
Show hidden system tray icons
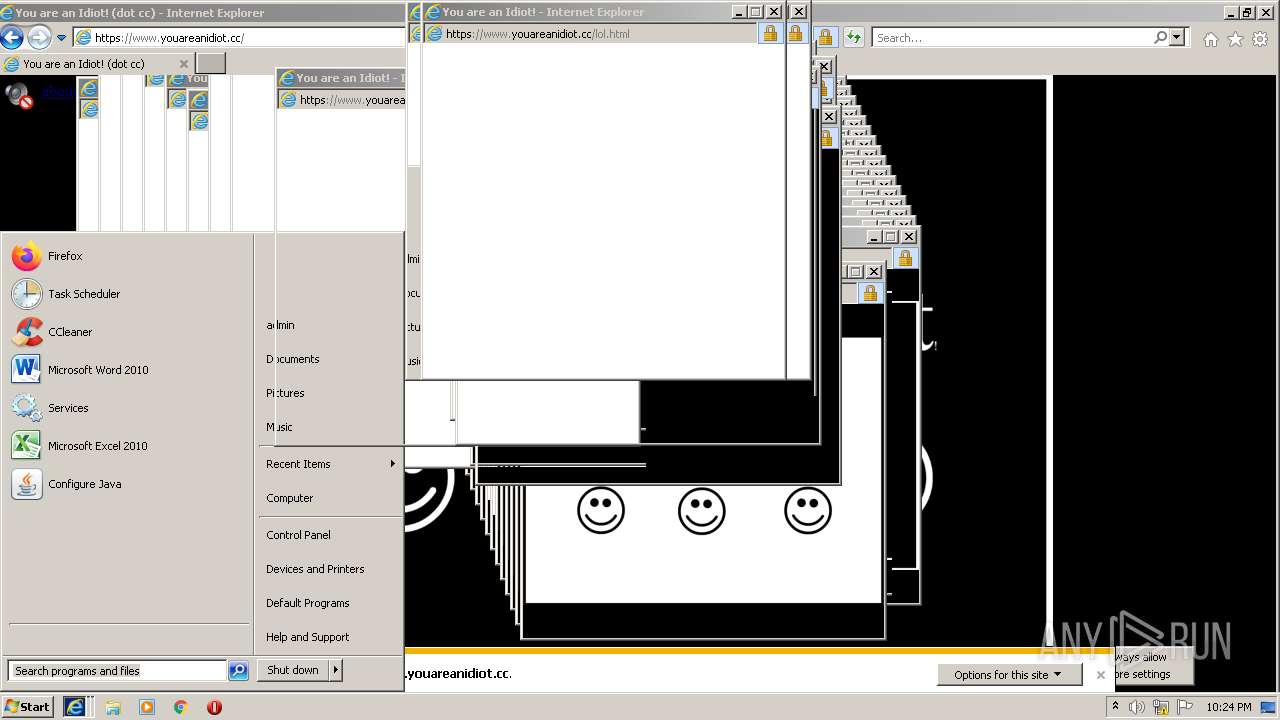pyautogui.click(x=1115, y=706)
